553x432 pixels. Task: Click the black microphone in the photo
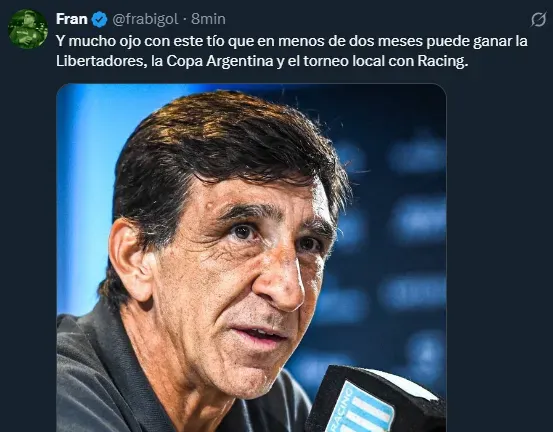(x=374, y=400)
